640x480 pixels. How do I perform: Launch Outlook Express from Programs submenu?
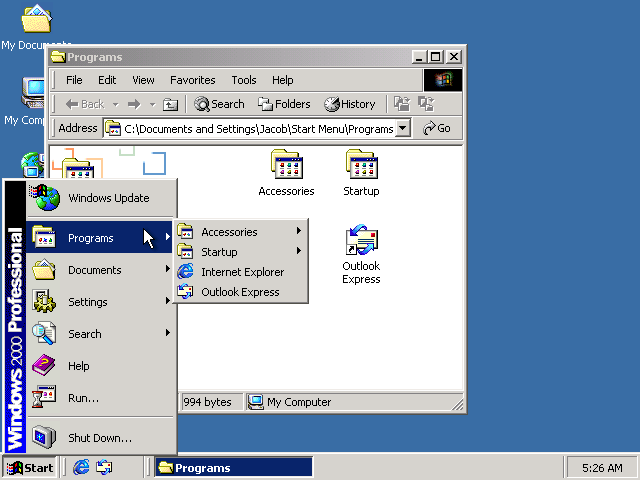coord(241,292)
